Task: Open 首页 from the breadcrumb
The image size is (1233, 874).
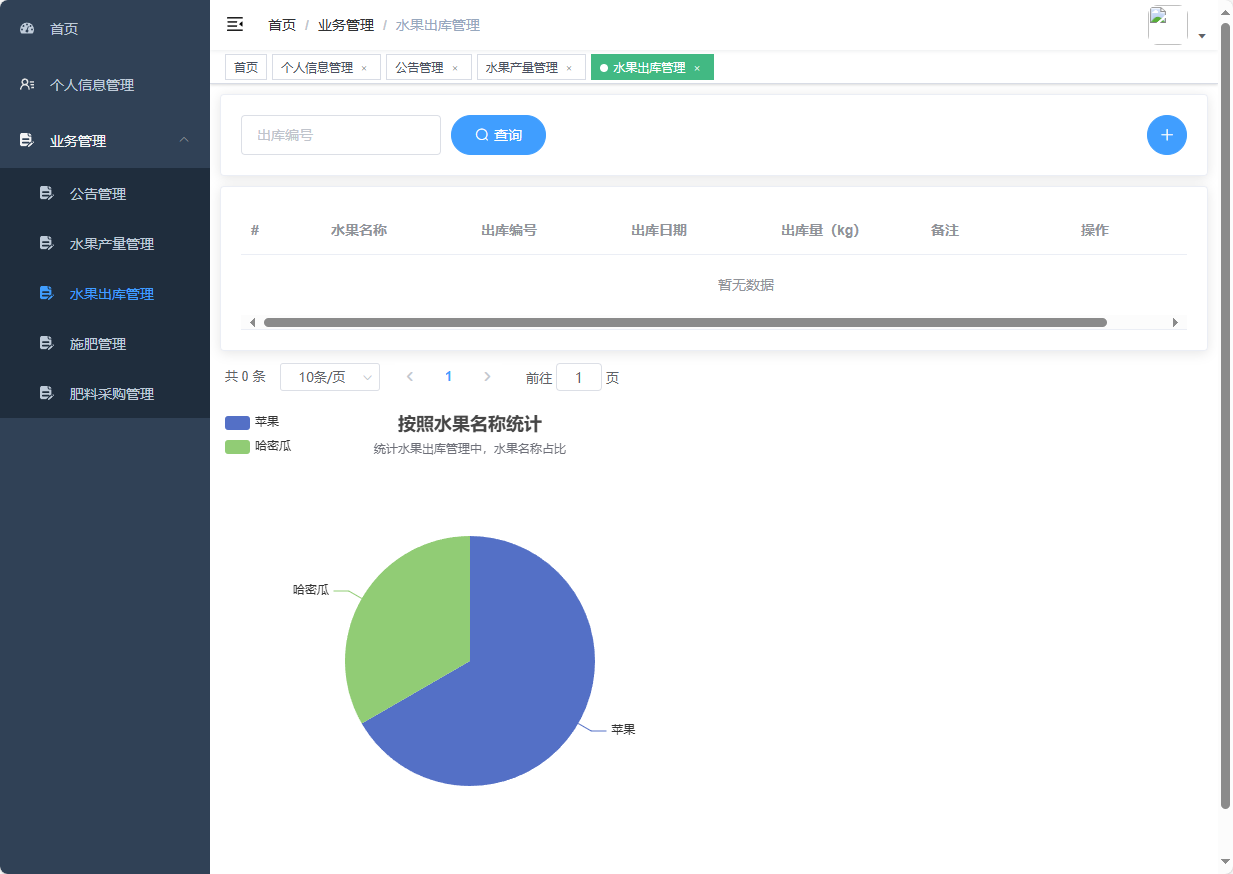Action: (282, 24)
